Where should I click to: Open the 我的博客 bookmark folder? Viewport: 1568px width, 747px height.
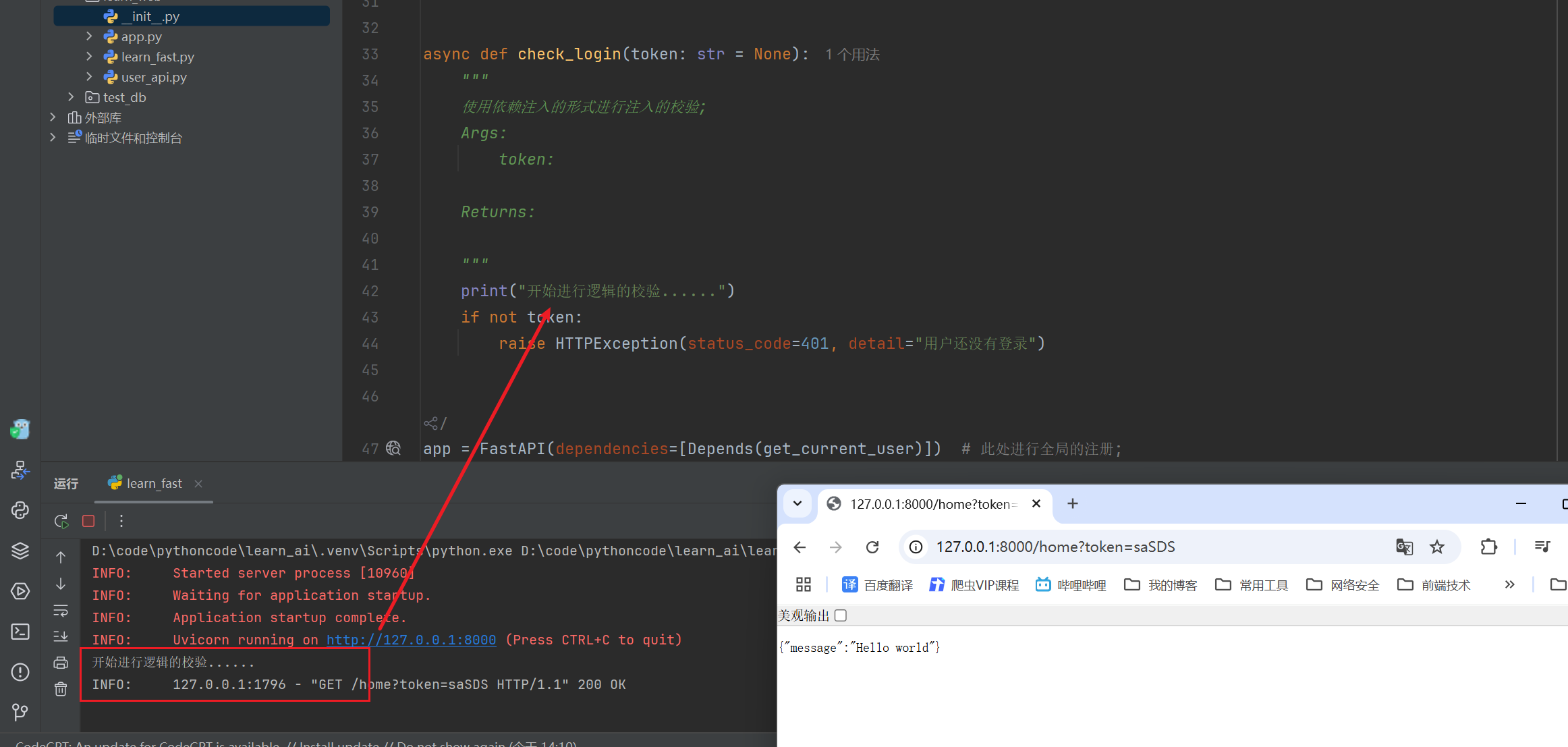(1161, 585)
